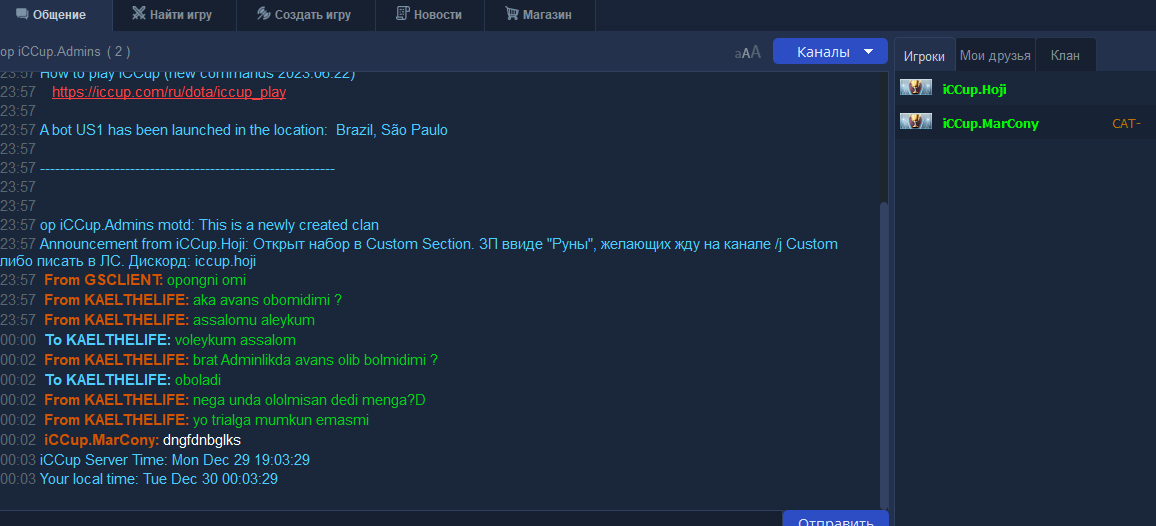Click iCCup.Hoji's trophy rank badge
The image size is (1156, 526).
[x=916, y=89]
